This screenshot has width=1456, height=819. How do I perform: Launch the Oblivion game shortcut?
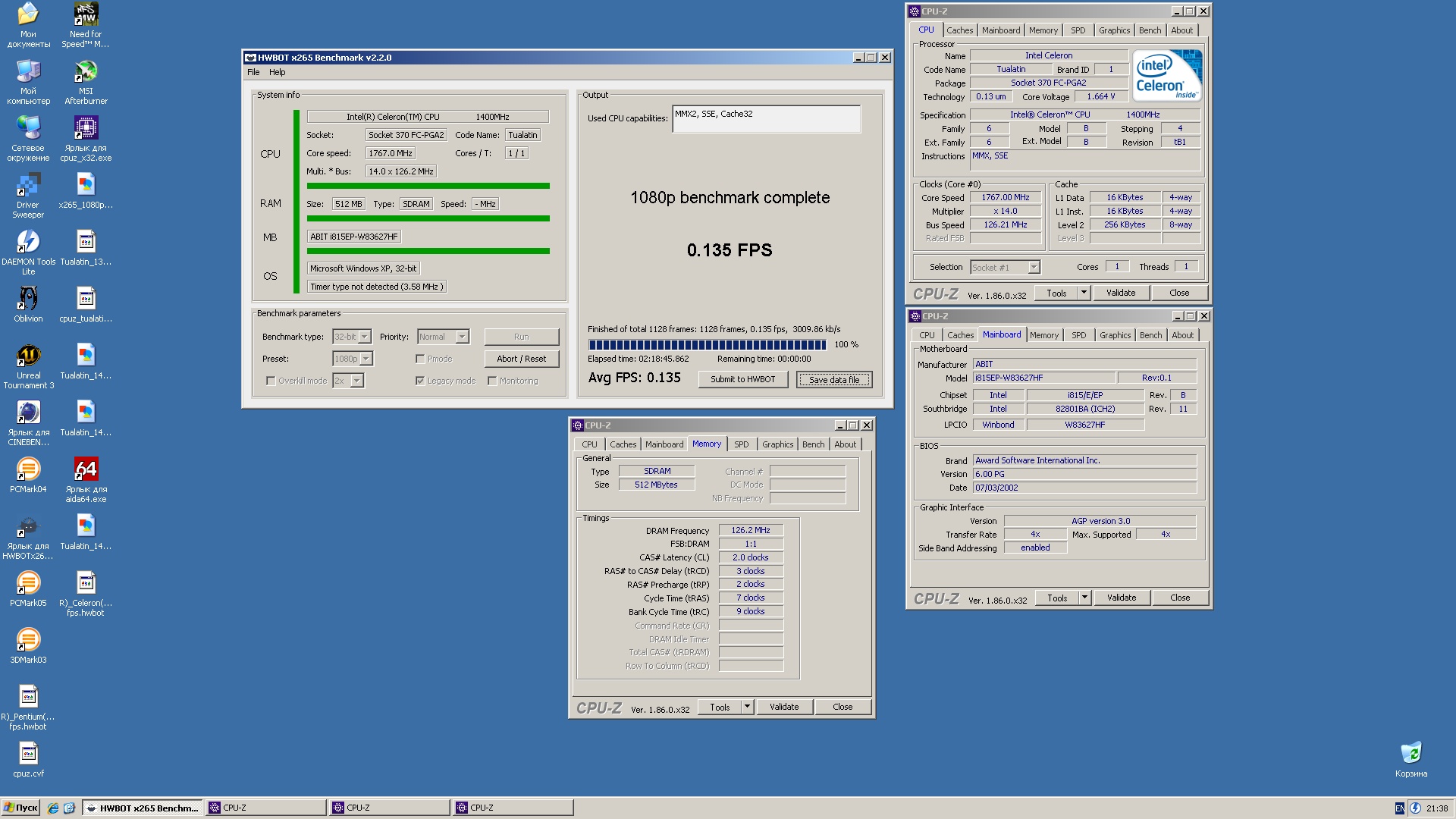tap(28, 304)
